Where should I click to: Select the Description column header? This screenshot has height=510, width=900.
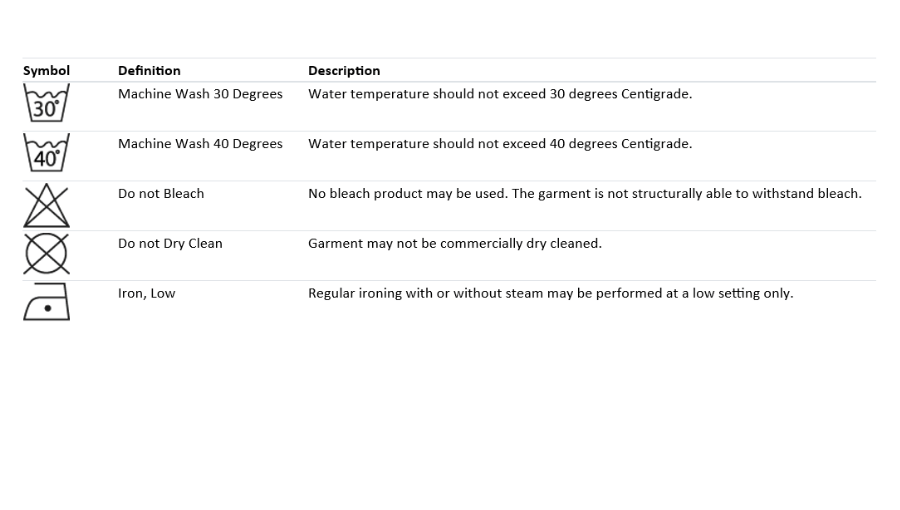pos(344,71)
